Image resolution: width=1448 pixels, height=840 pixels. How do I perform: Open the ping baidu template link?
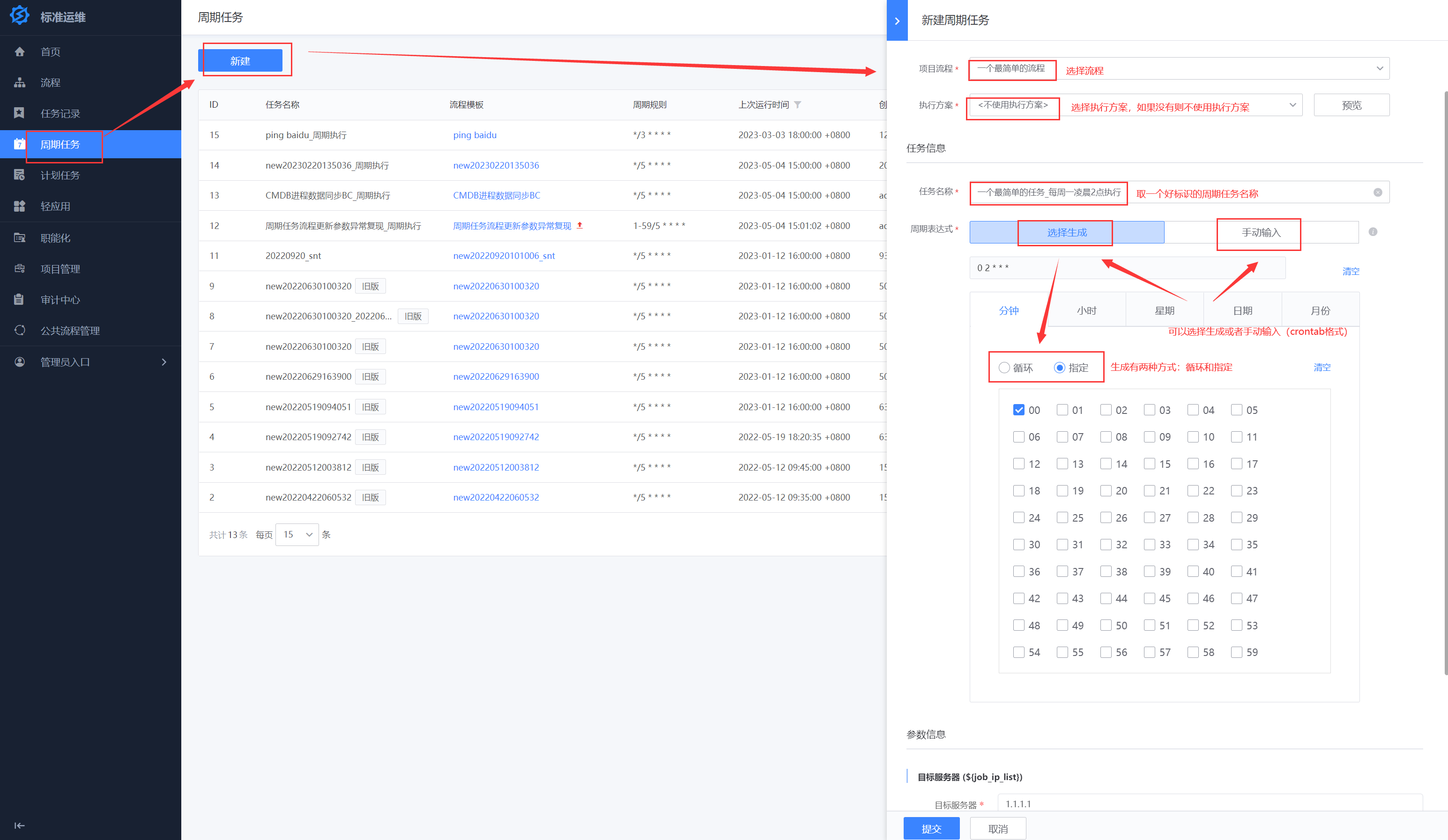[x=475, y=135]
